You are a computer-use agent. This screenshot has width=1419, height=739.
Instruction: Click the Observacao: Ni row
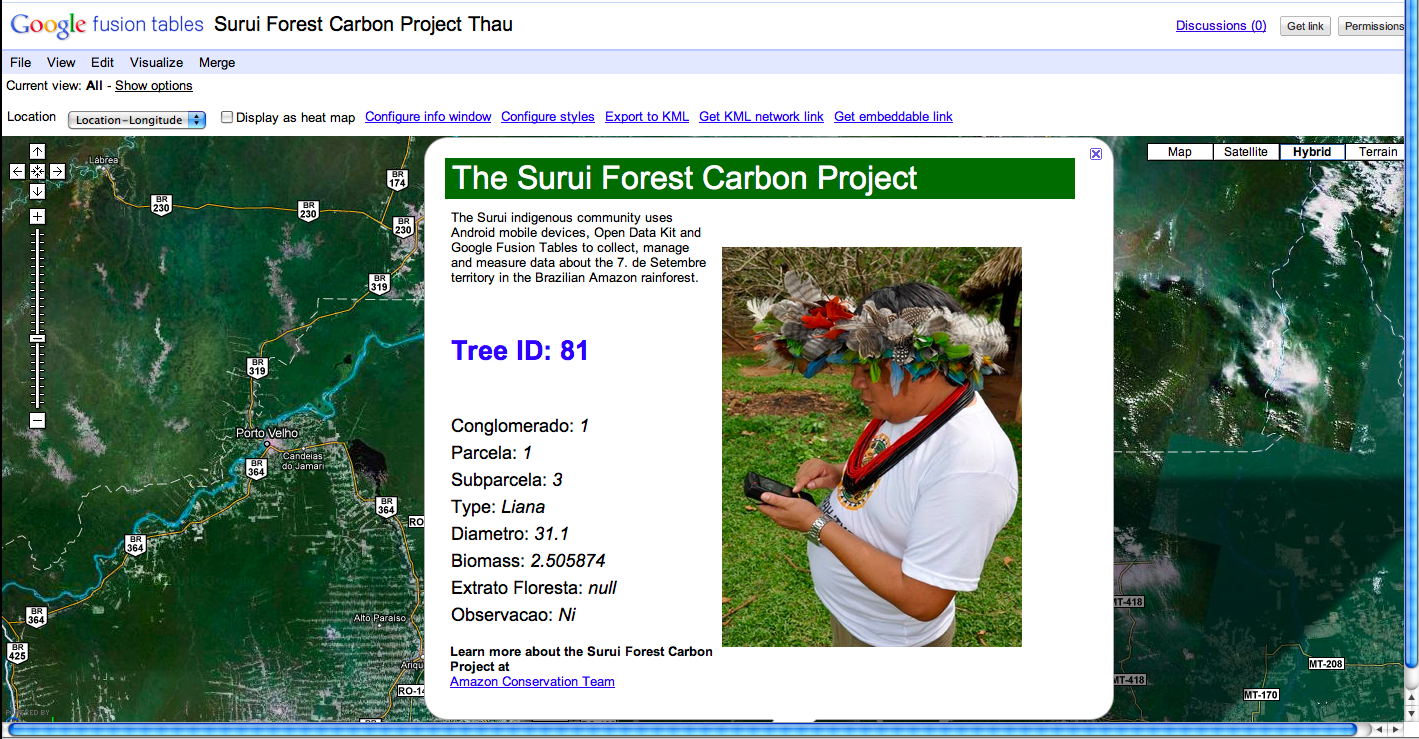[x=514, y=615]
